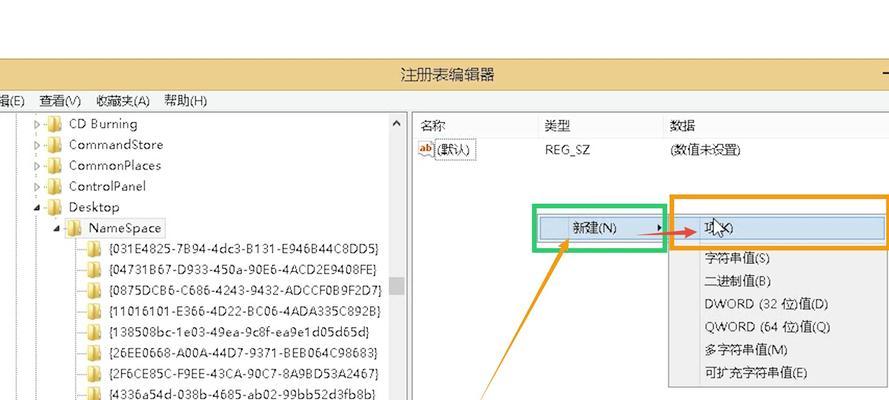Viewport: 889px width, 400px height.
Task: Collapse the Desktop tree node
Action: click(37, 207)
